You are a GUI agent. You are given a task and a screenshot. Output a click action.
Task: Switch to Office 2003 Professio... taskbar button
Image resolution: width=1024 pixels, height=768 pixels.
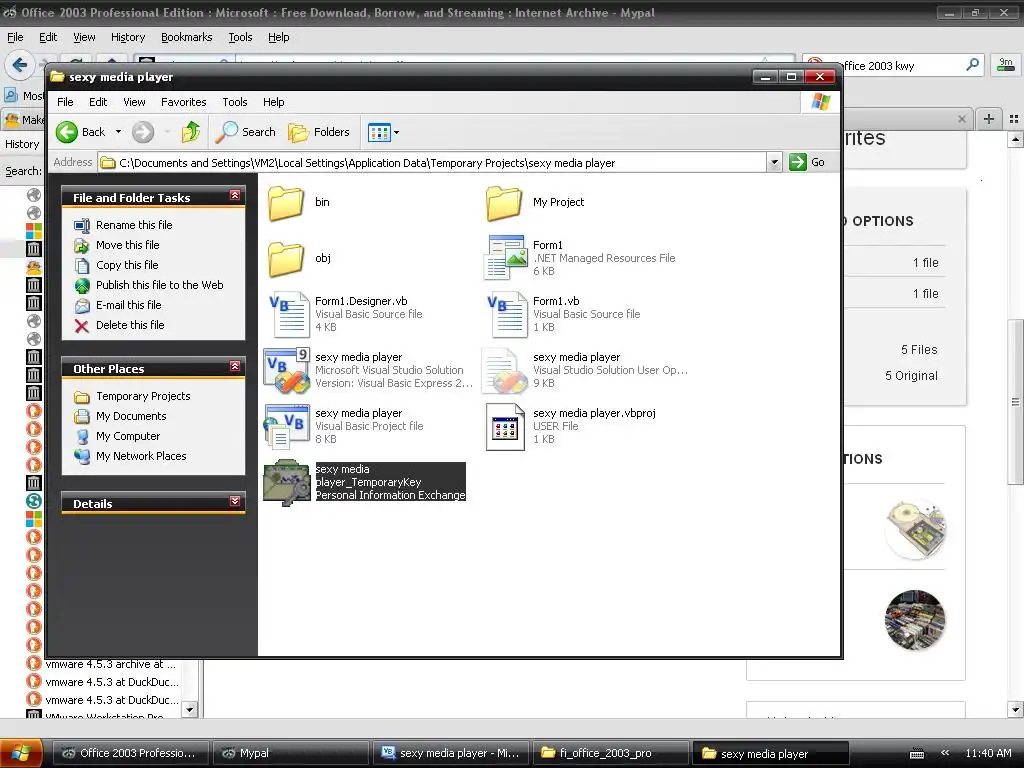[130, 754]
